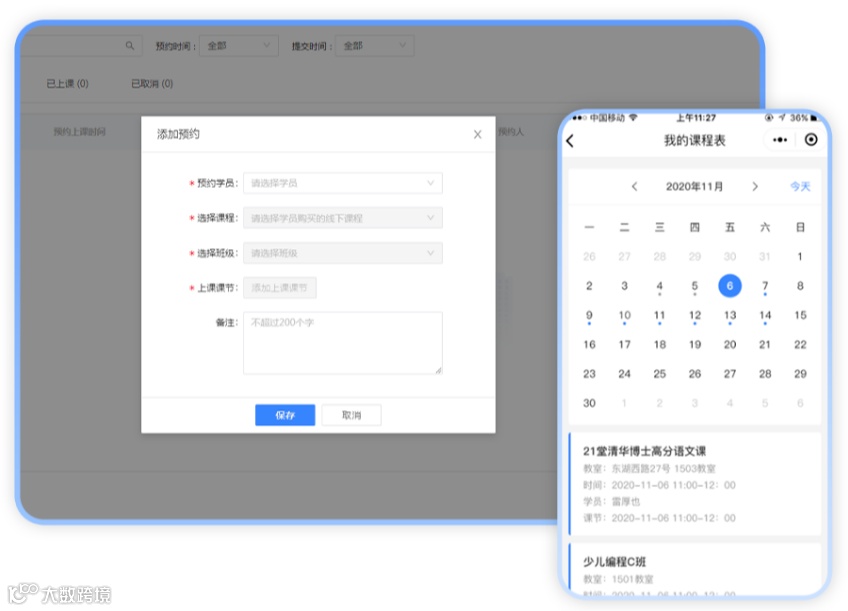Select November 22 in the calendar
848x611 pixels.
click(800, 344)
